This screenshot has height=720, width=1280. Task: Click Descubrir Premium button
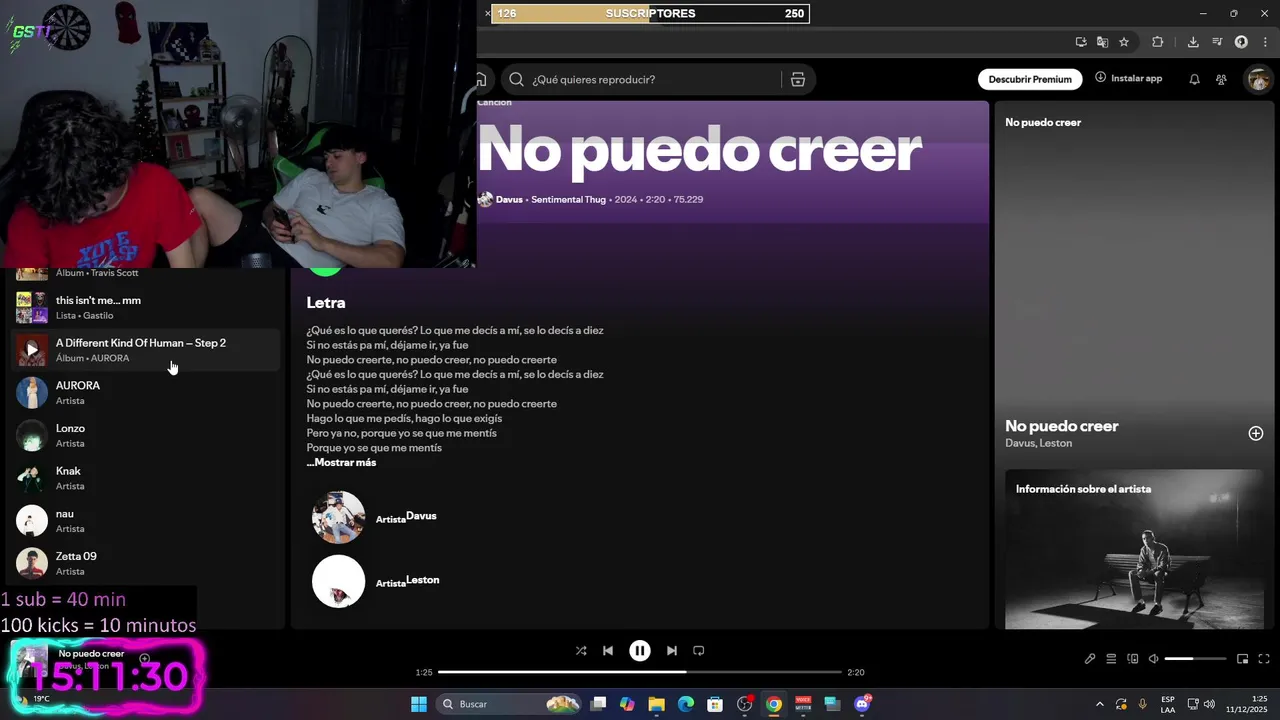point(1030,79)
